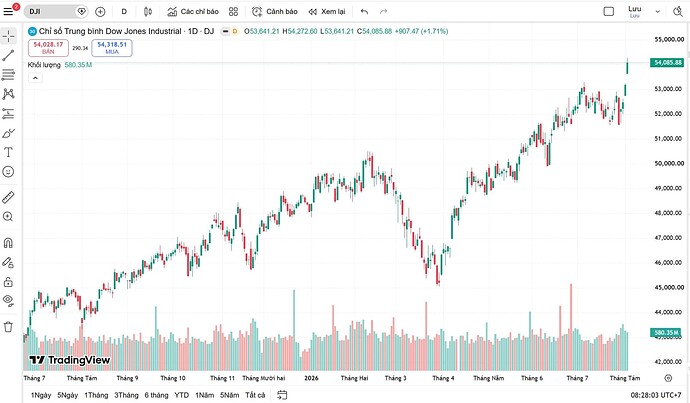
Task: Click the Tháng 4 time axis label
Action: pyautogui.click(x=443, y=378)
